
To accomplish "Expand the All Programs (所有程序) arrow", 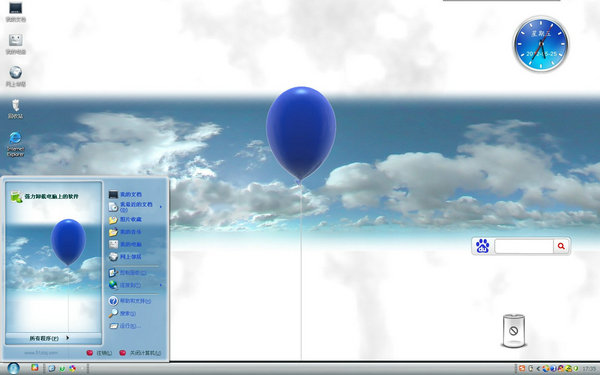I will click(x=67, y=338).
